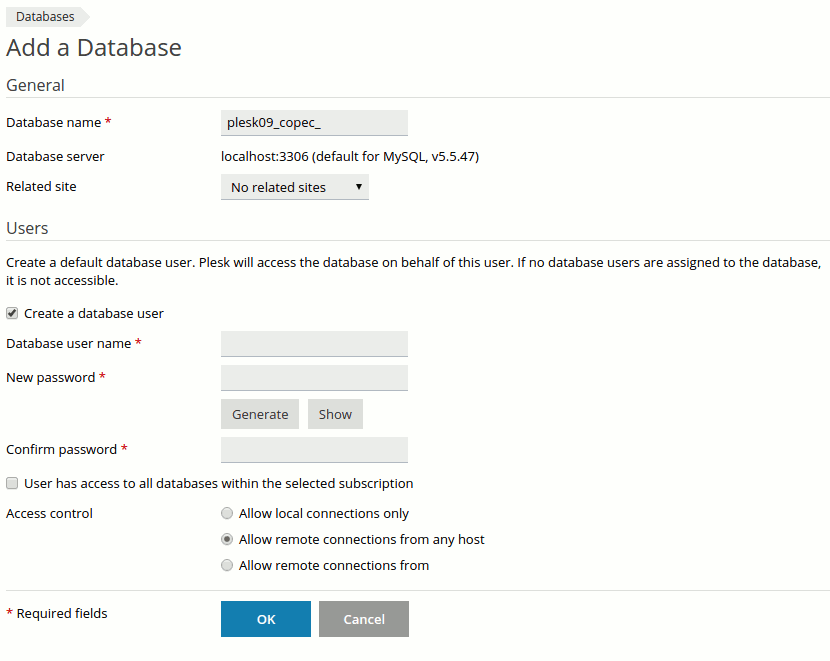Select Allow remote connections from any host
830x661 pixels.
(228, 539)
